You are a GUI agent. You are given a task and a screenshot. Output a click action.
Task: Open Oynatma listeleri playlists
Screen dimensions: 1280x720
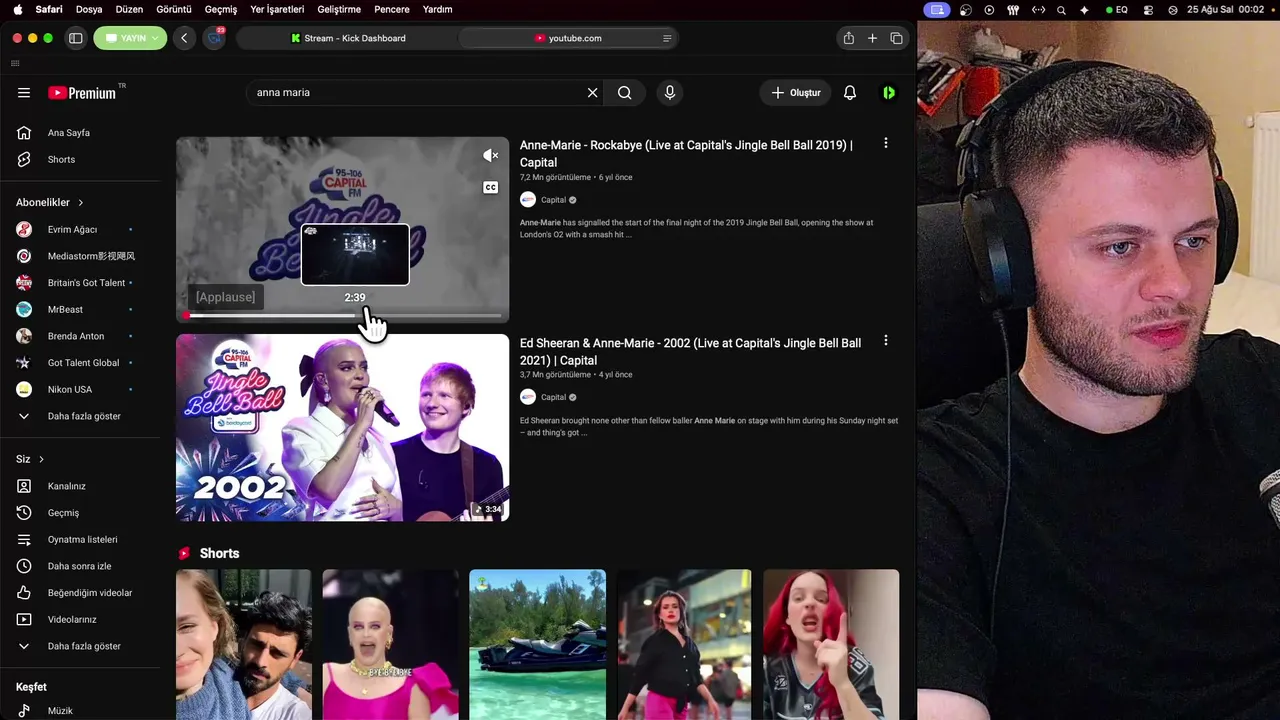(80, 540)
